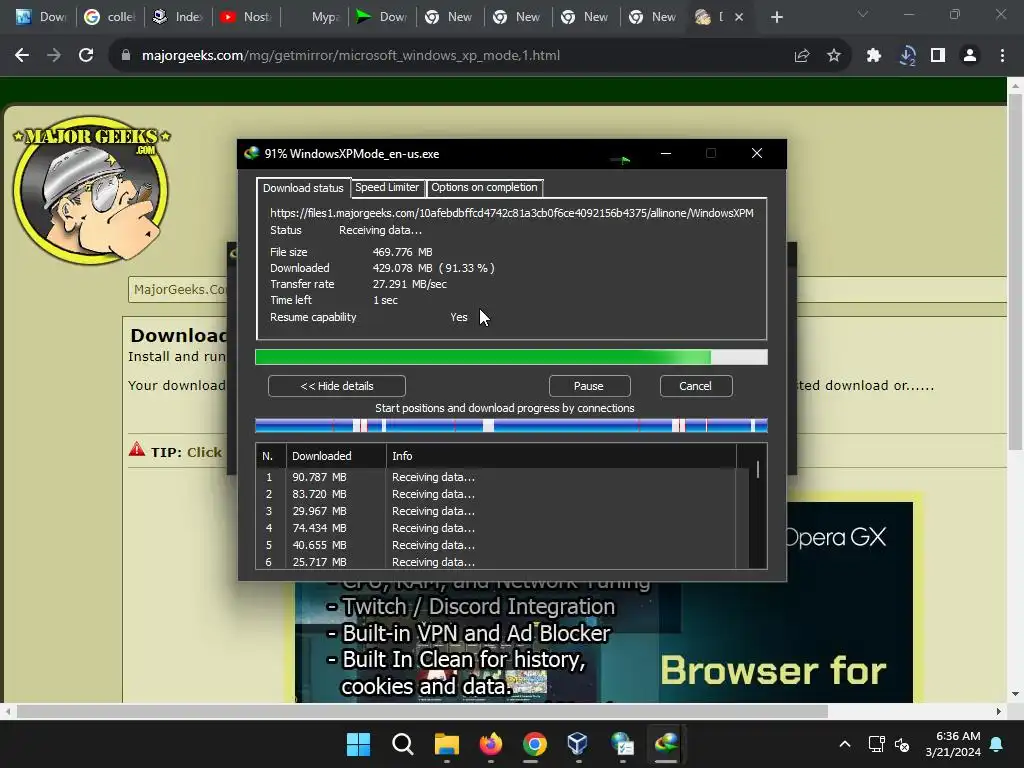
Task: Click the green download progress bar
Action: [x=511, y=357]
